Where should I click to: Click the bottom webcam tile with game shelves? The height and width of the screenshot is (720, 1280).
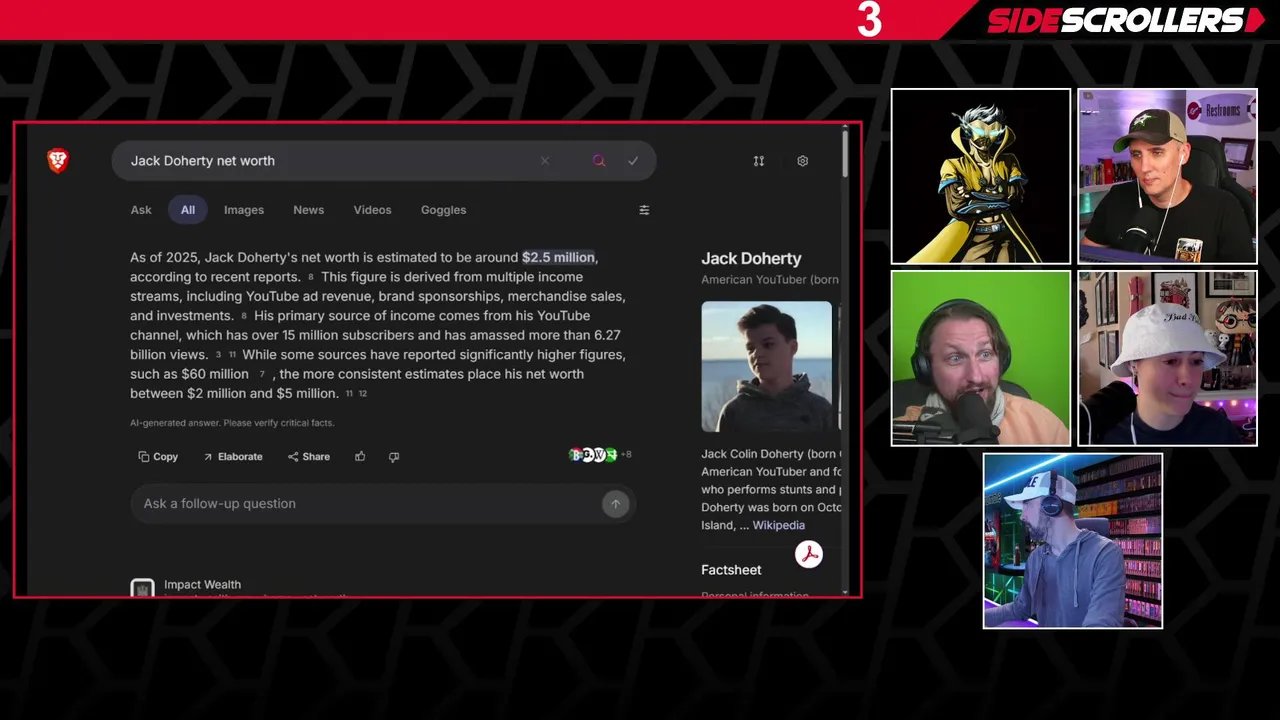(x=1073, y=541)
